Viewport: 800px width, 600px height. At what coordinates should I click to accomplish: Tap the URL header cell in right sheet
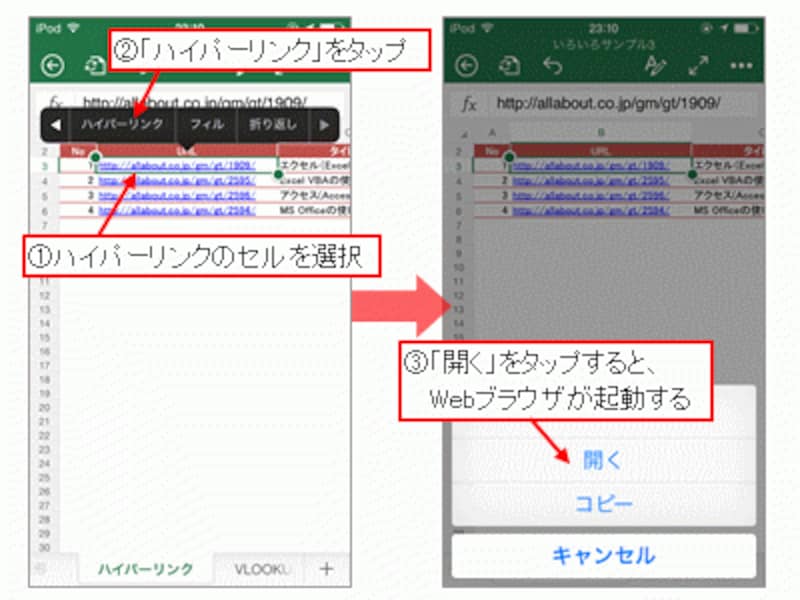point(601,151)
